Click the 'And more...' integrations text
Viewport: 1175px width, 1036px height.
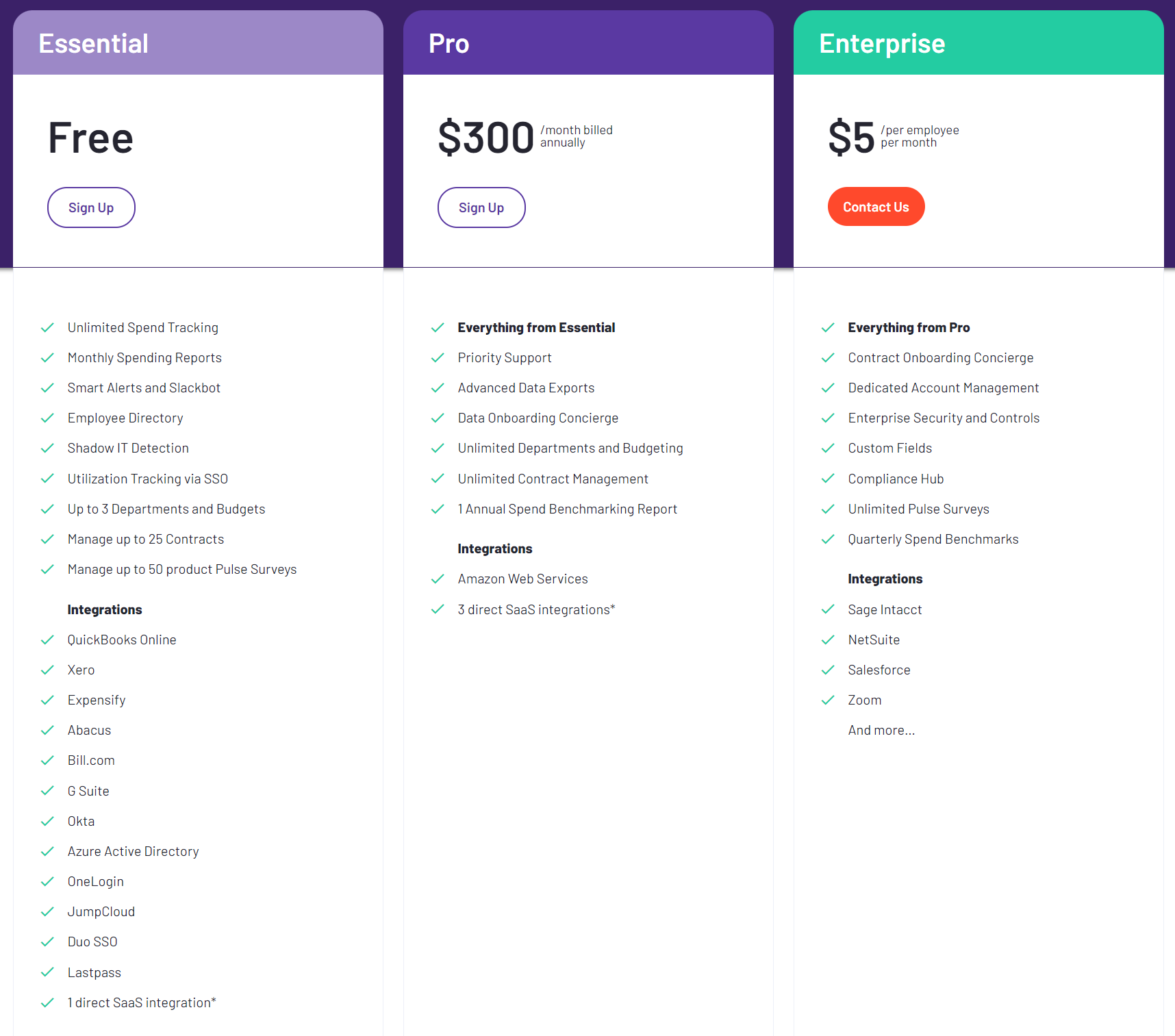pyautogui.click(x=881, y=731)
